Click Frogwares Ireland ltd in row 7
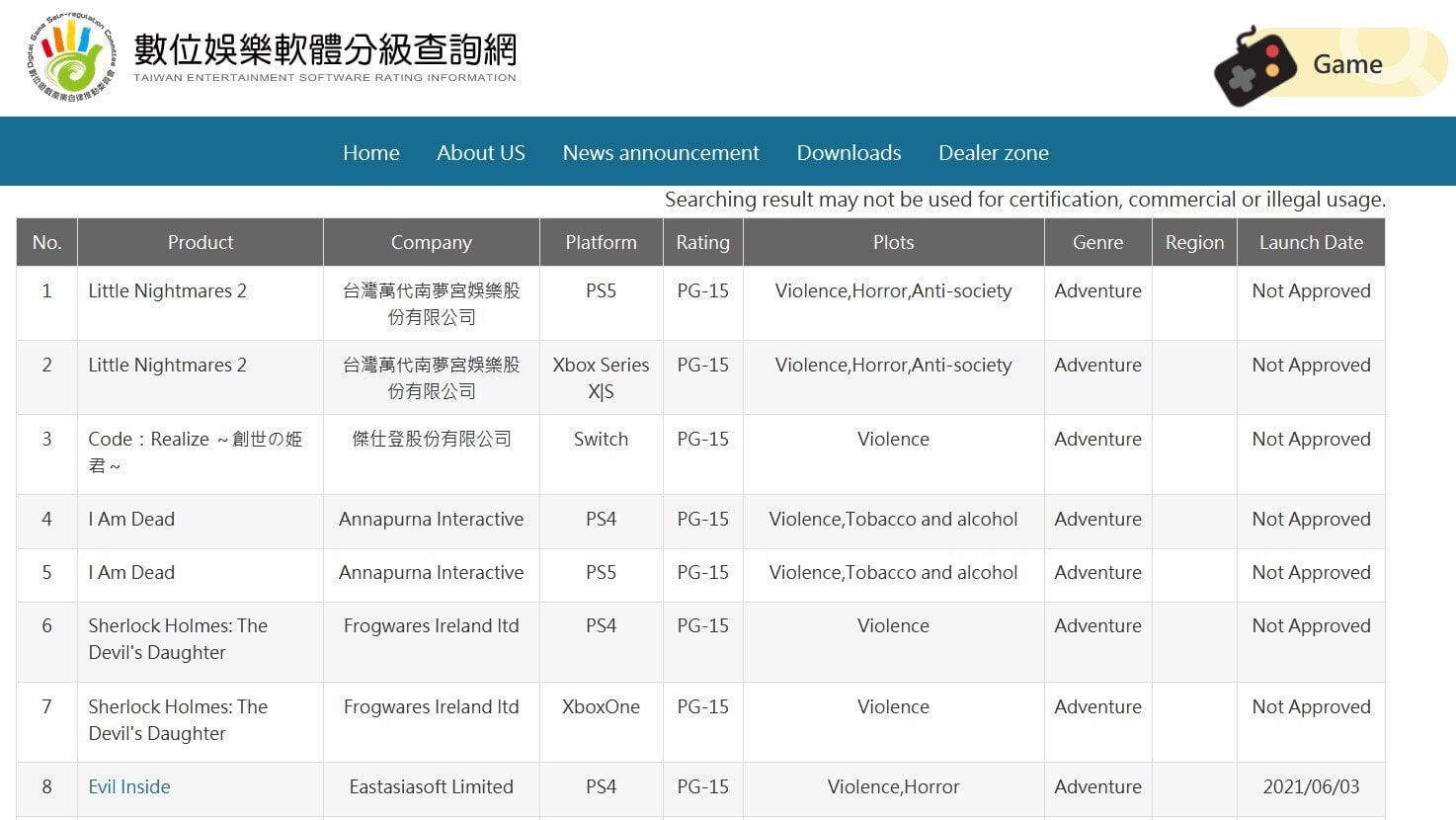This screenshot has width=1456, height=820. coord(432,706)
